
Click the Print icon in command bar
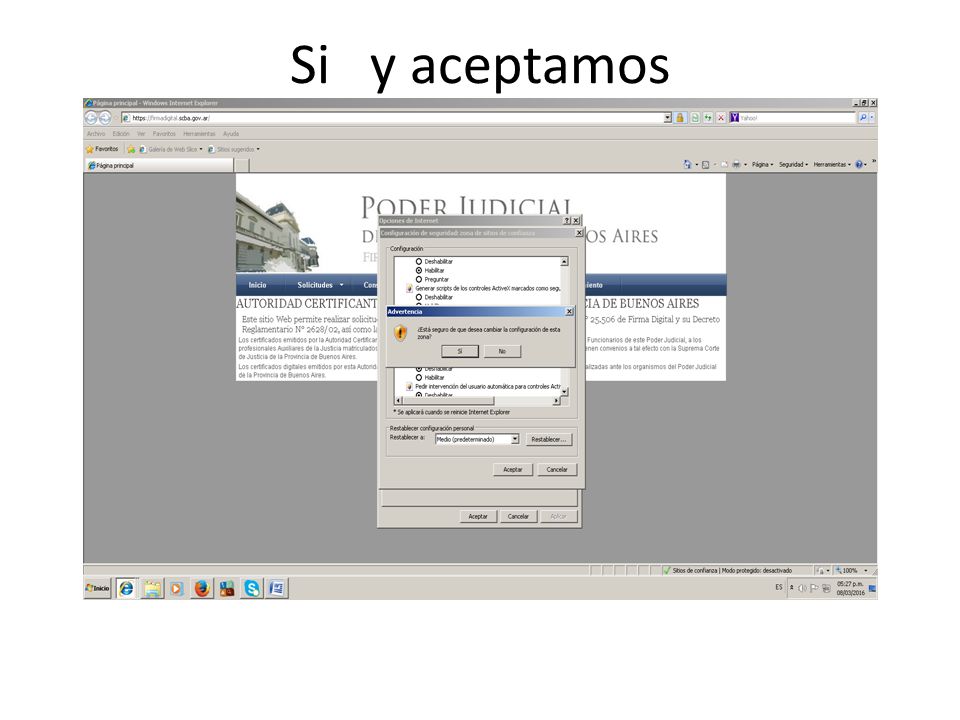coord(737,164)
